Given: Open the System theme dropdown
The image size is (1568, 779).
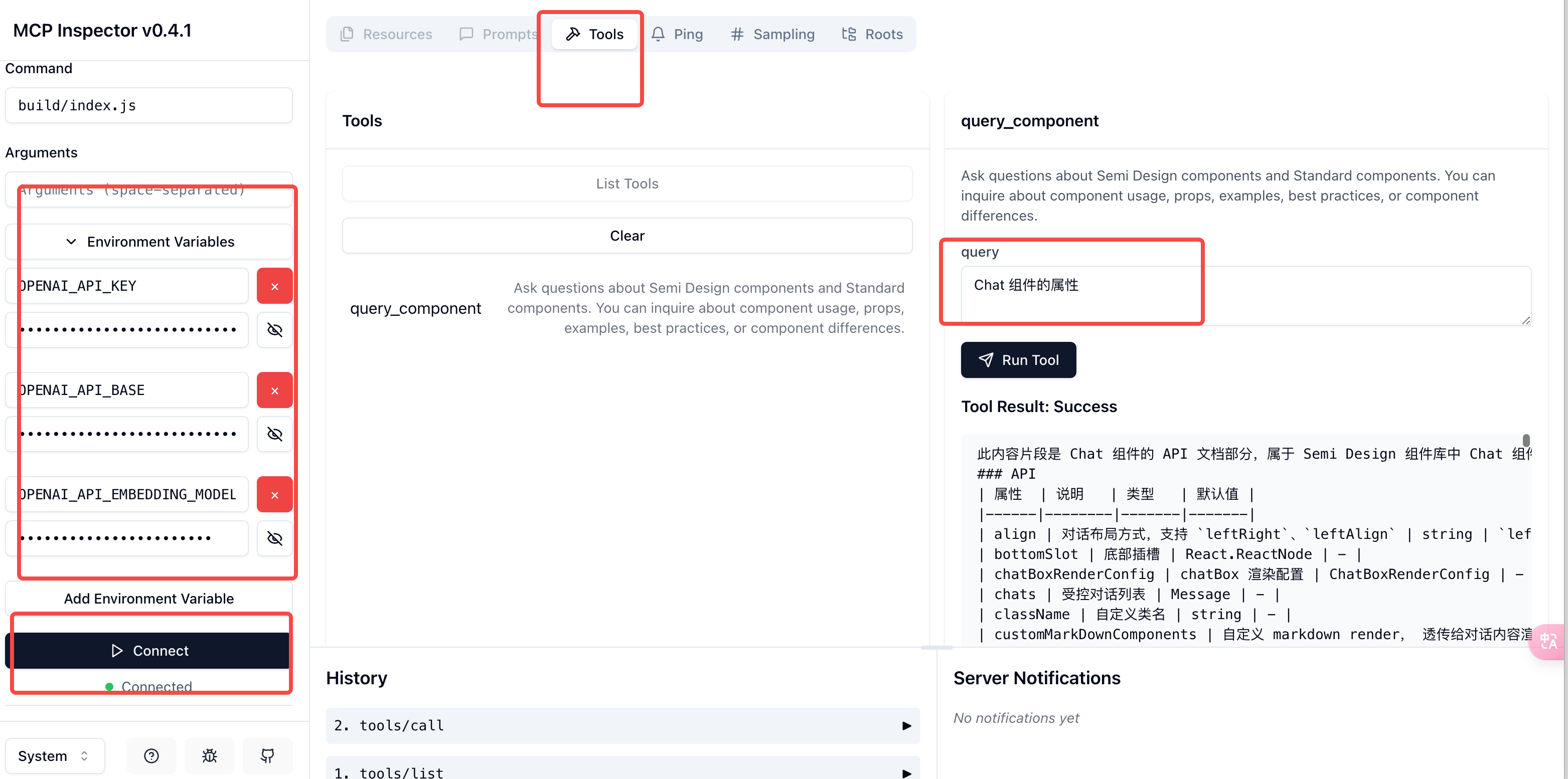Looking at the screenshot, I should [54, 755].
